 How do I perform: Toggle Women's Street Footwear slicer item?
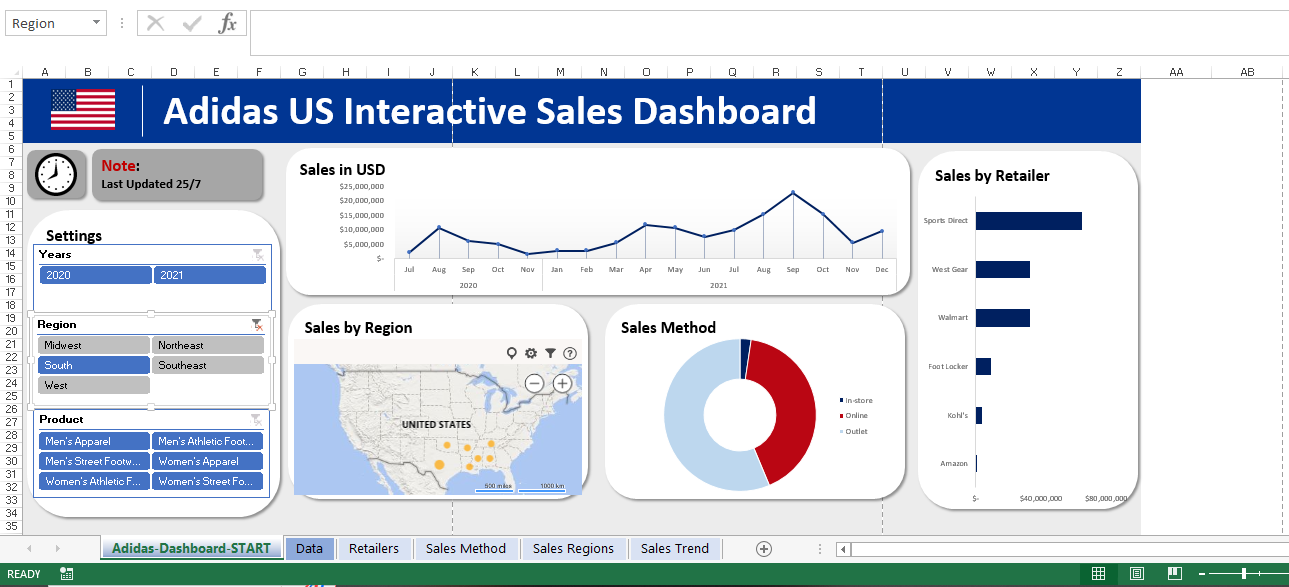[207, 481]
